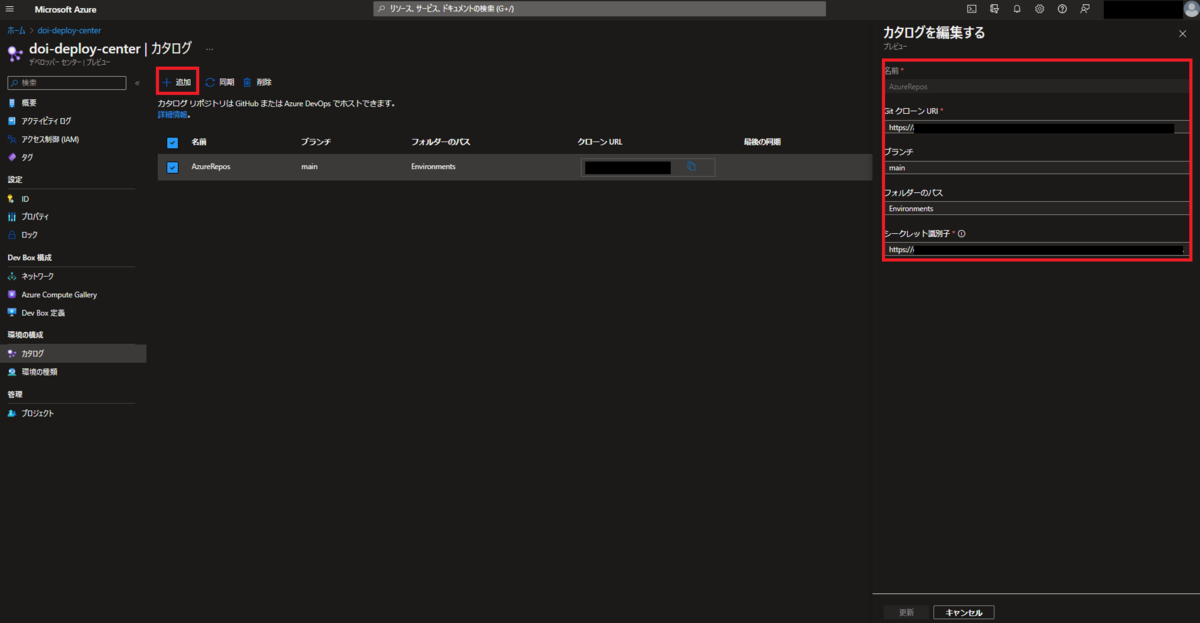The height and width of the screenshot is (623, 1200).
Task: Click the Environments folder path cell
Action: point(433,167)
